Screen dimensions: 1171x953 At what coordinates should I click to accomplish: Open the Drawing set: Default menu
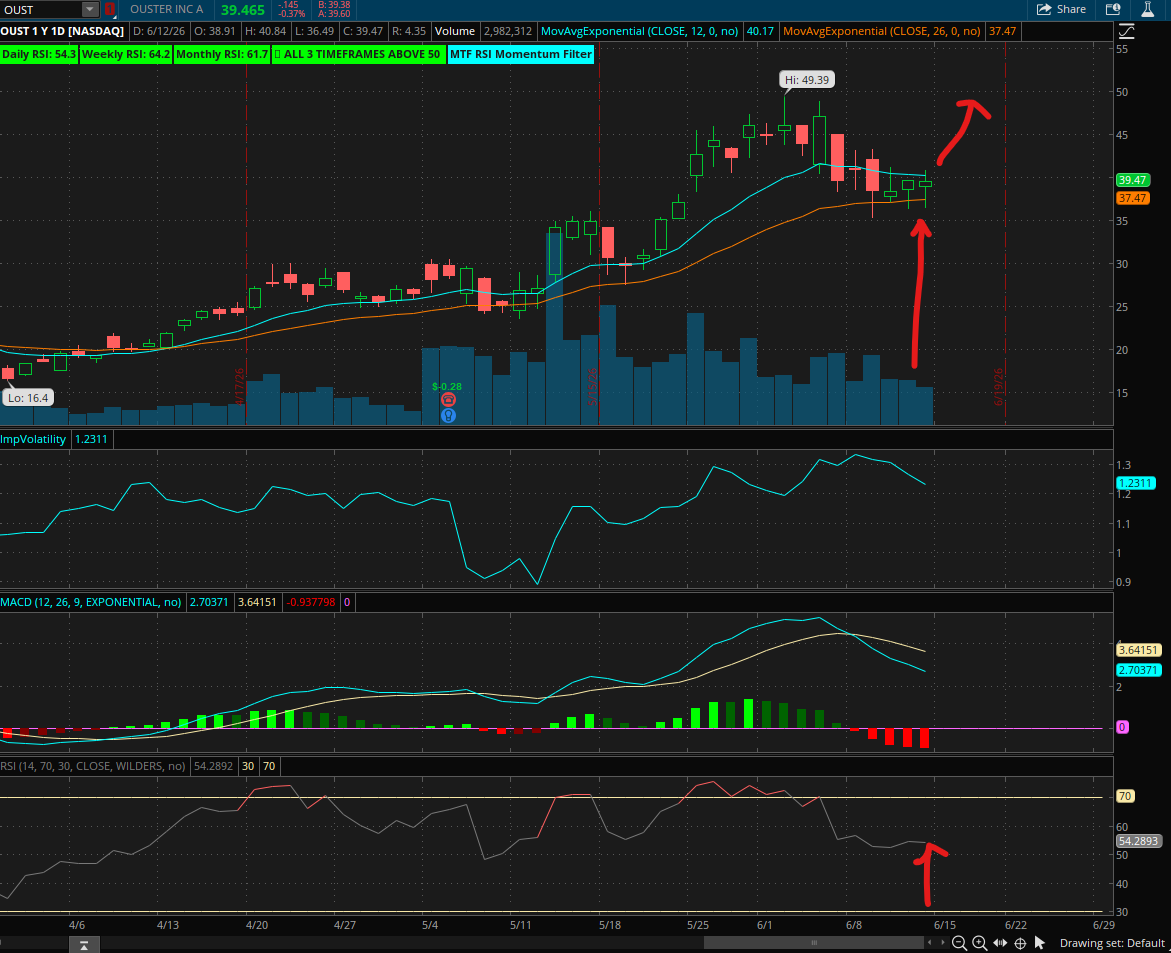(1112, 943)
